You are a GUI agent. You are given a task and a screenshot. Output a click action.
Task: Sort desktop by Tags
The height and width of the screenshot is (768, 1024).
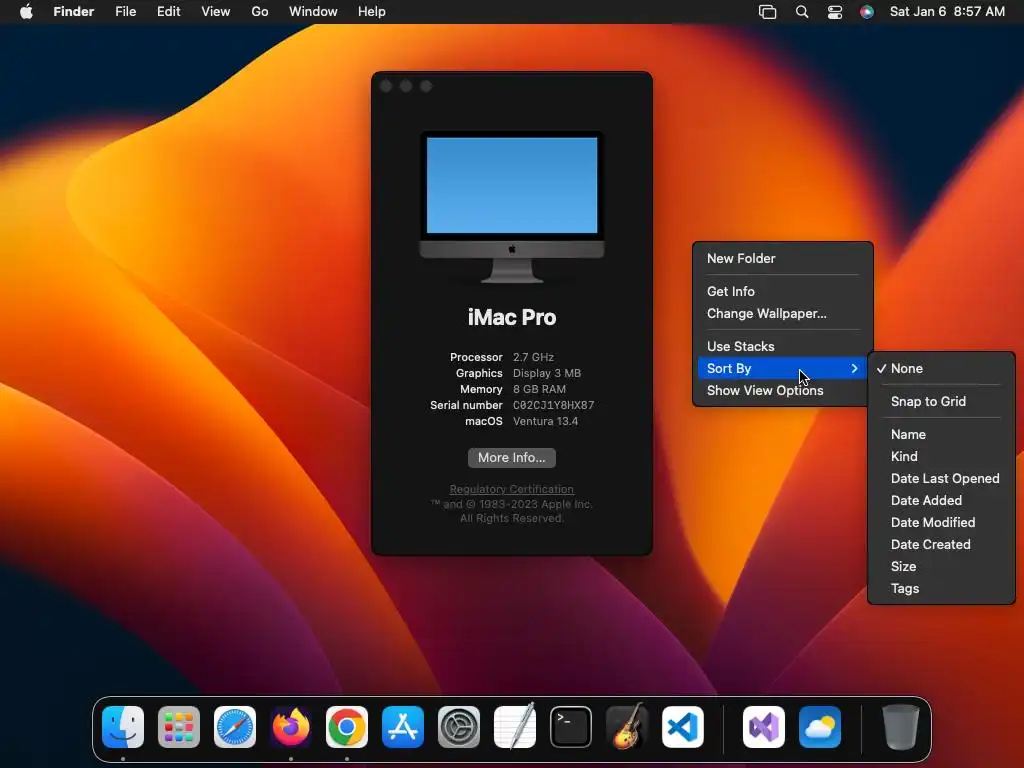click(x=941, y=588)
